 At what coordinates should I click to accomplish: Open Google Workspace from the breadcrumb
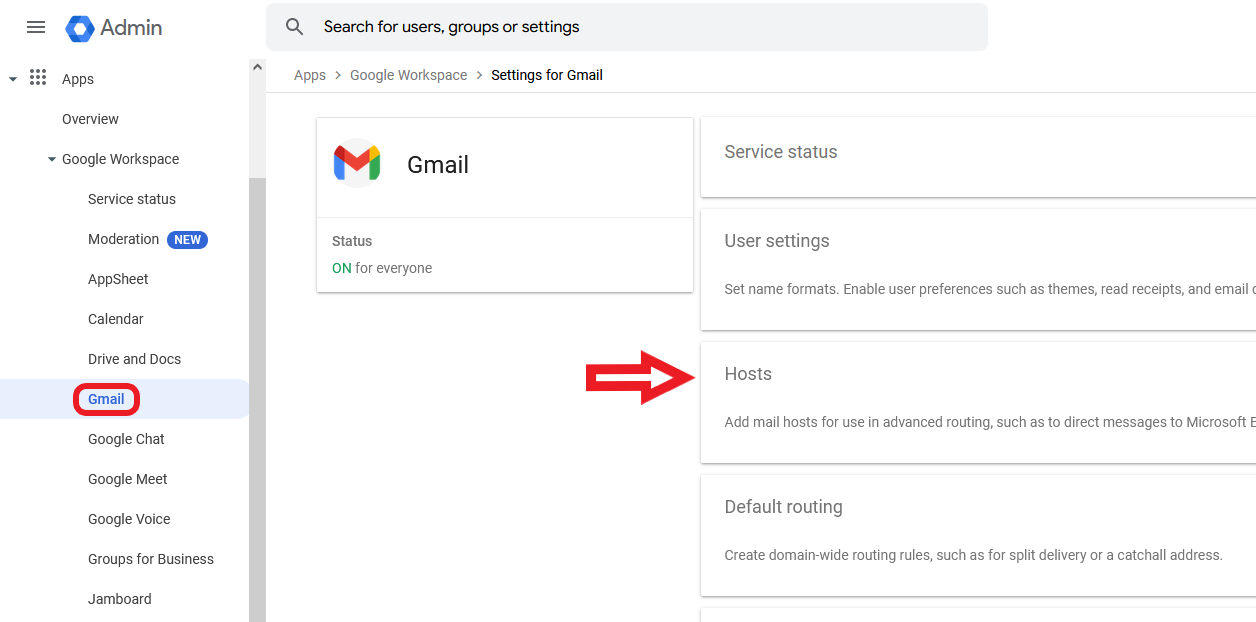click(408, 74)
